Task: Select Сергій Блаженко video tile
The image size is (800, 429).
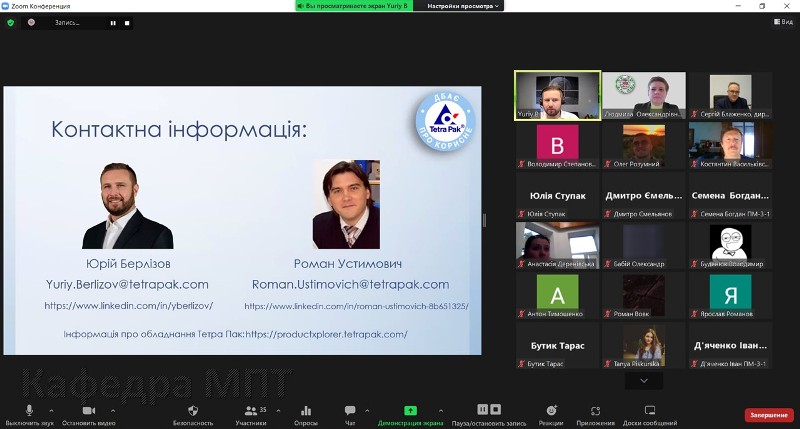Action: pos(730,95)
